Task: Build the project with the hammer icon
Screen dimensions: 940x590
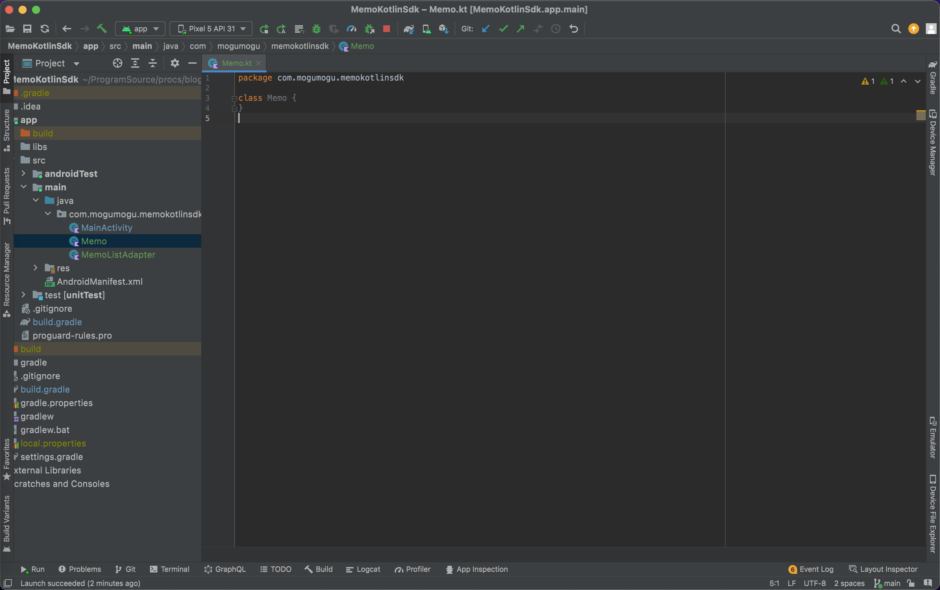Action: pos(102,29)
